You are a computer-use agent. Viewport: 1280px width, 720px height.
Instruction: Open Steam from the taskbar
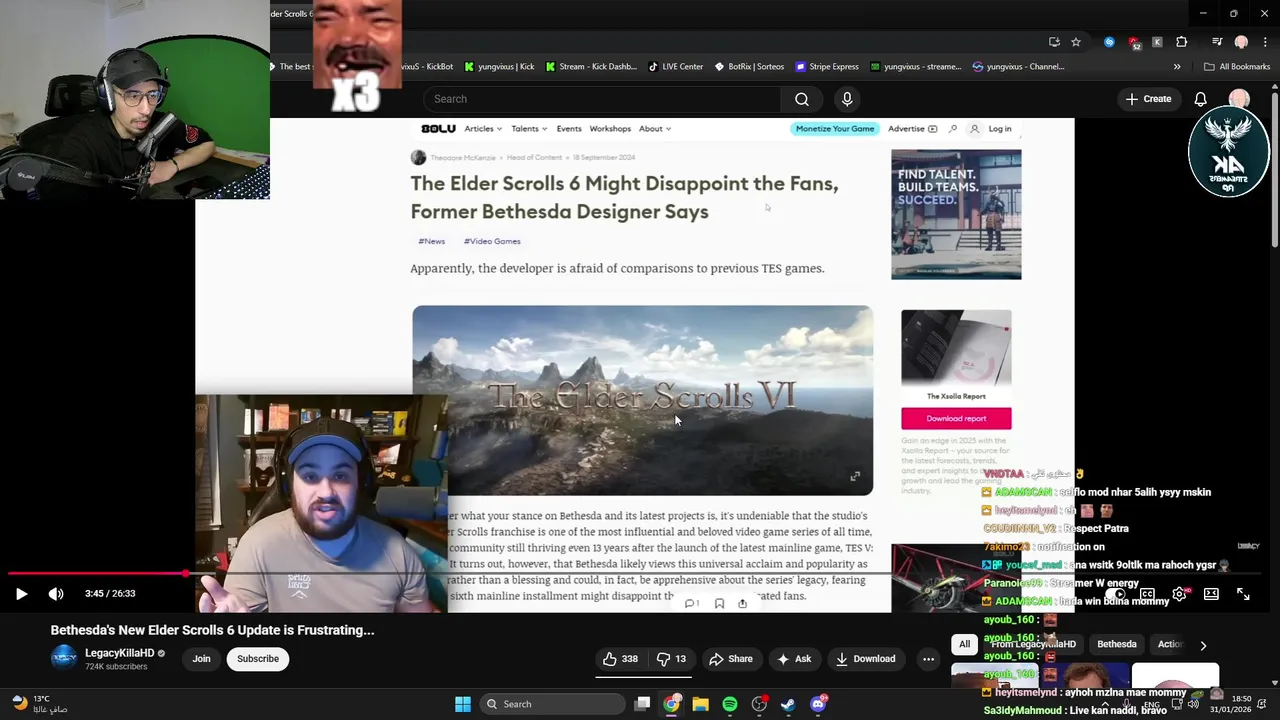(x=788, y=704)
